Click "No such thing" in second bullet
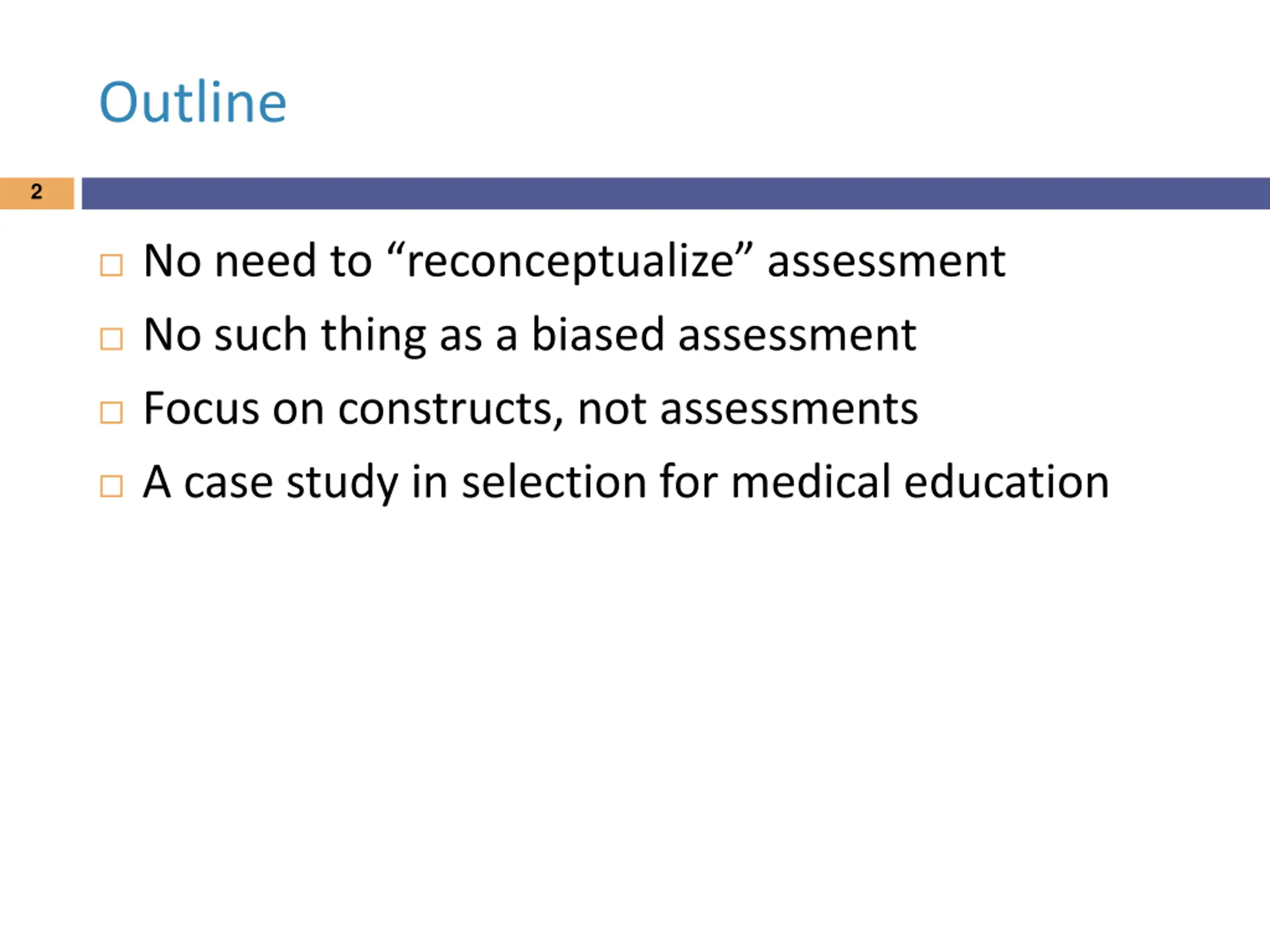1270x952 pixels. pos(285,335)
